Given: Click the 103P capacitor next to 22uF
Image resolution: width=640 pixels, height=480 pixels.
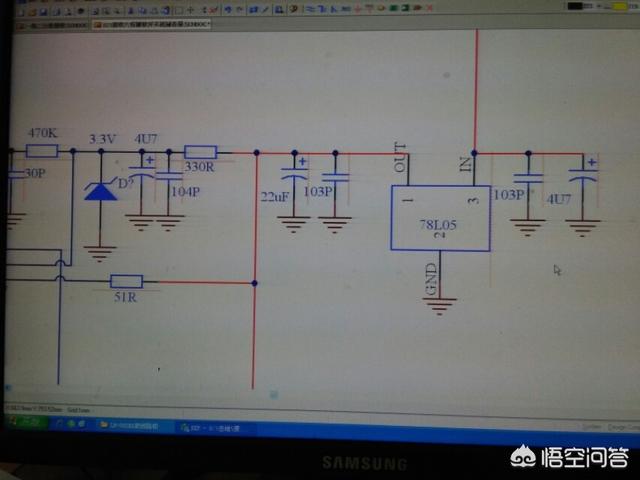Looking at the screenshot, I should [x=336, y=177].
